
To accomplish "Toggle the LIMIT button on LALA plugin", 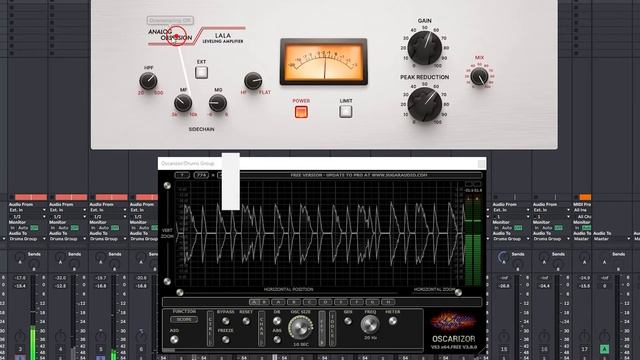I will click(346, 111).
